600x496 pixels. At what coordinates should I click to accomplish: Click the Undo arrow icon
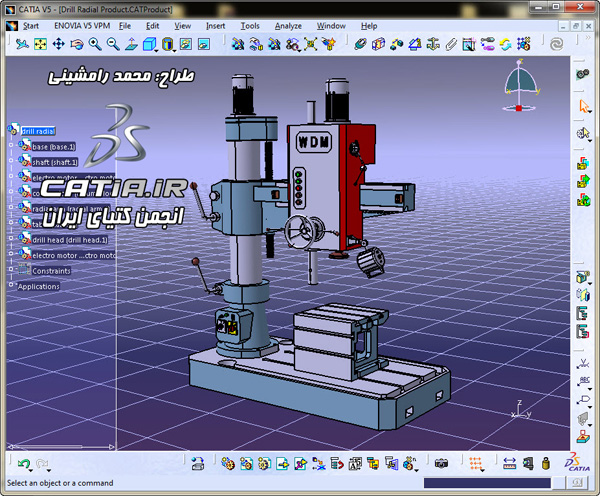tap(24, 463)
